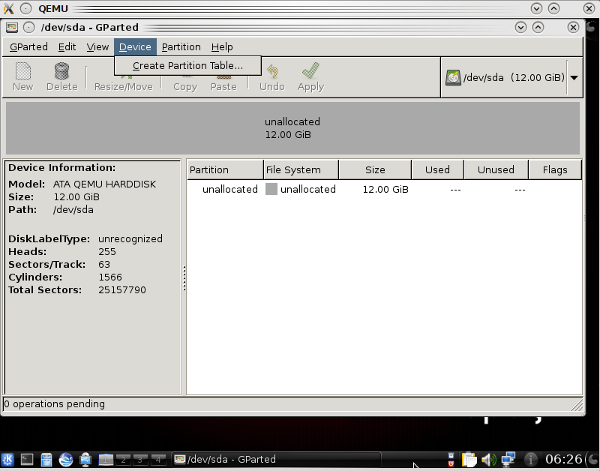
Task: Open the clipboard (Klipper) tray icon
Action: [469, 459]
